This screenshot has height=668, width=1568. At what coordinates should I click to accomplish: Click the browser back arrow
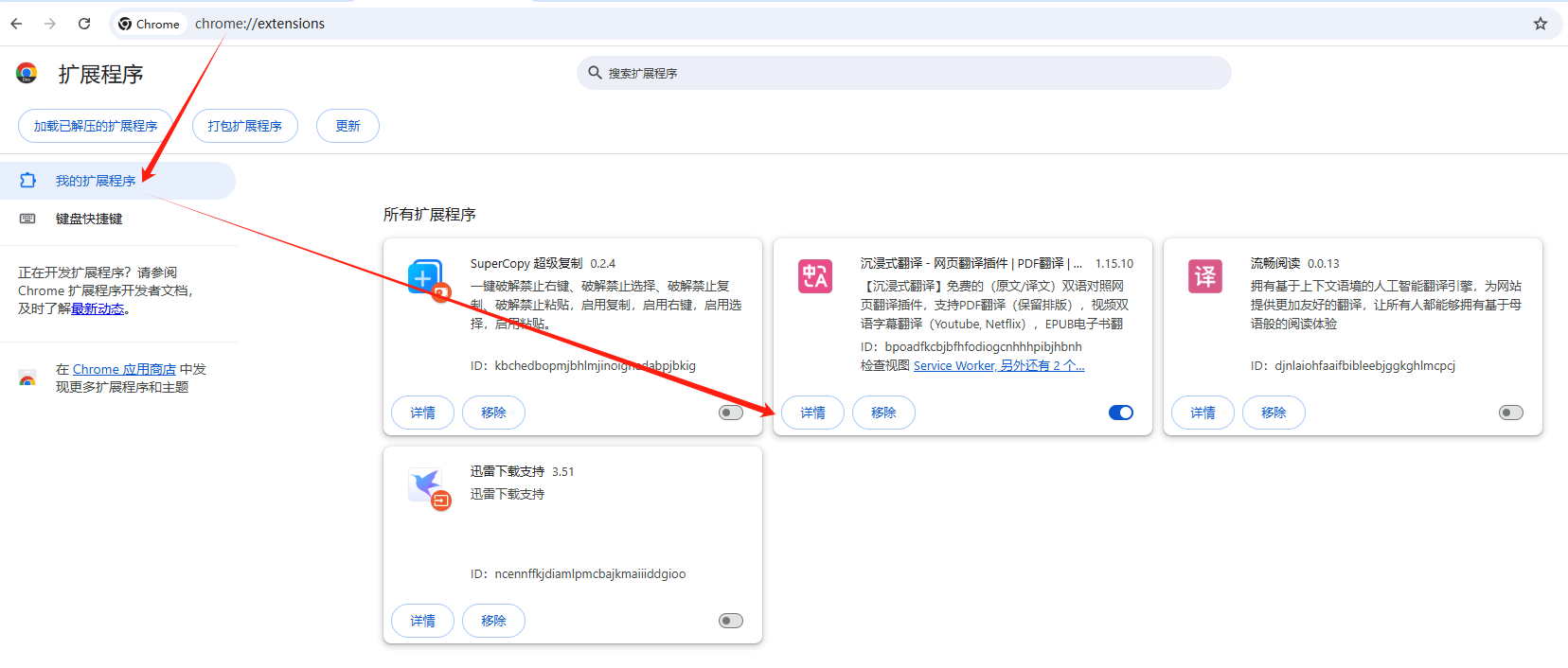pos(16,24)
